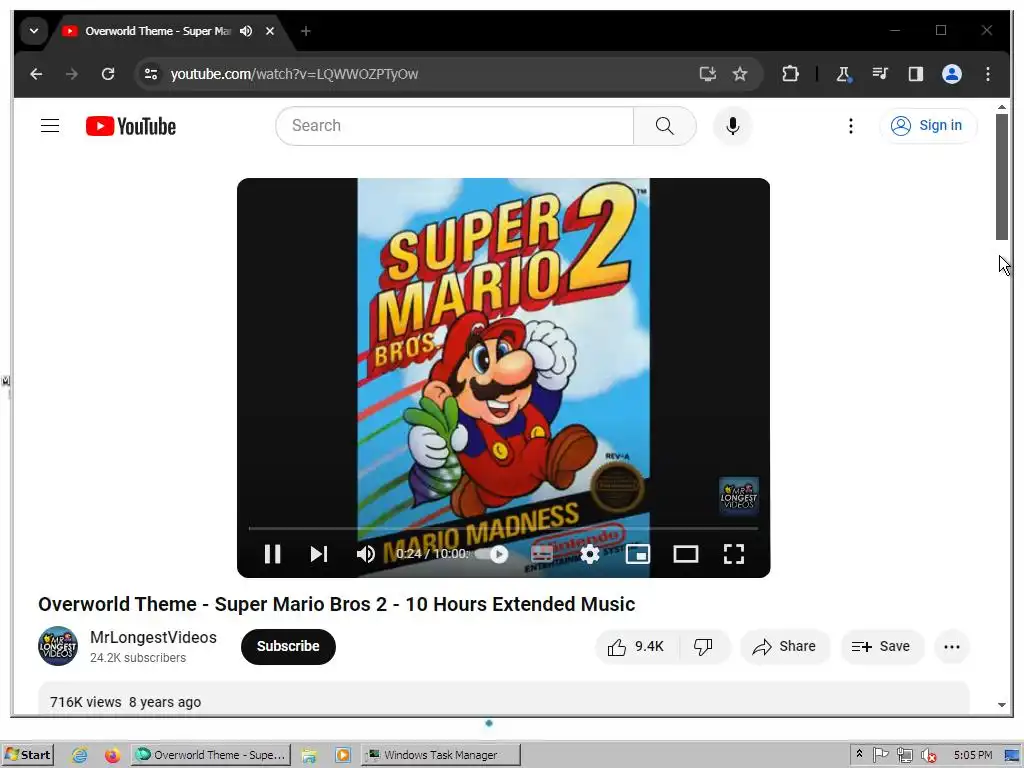Switch to Windows Task Manager taskbar item
Screen dimensions: 1024x768
pos(441,755)
